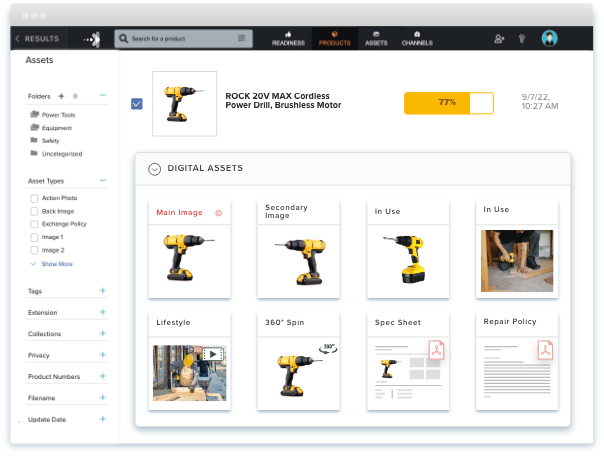Screen dimensions: 604x456
Task: Collapse the Folders section
Action: pos(102,95)
